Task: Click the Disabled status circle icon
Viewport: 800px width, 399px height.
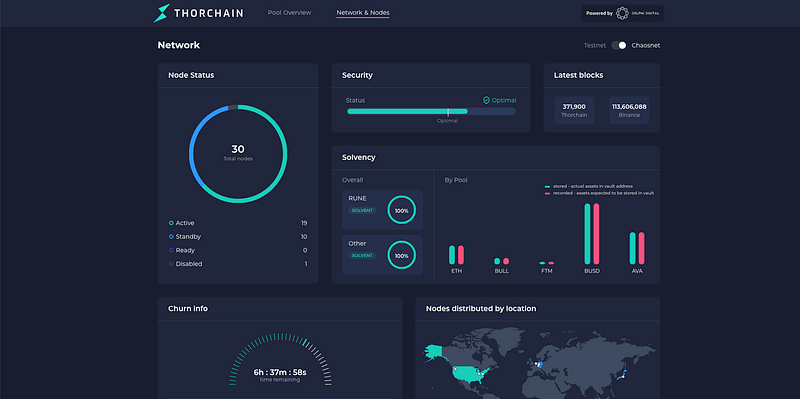Action: [x=171, y=264]
